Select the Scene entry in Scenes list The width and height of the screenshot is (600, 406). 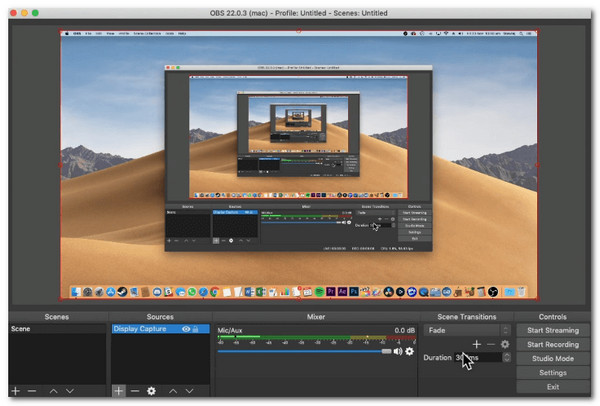pos(57,329)
